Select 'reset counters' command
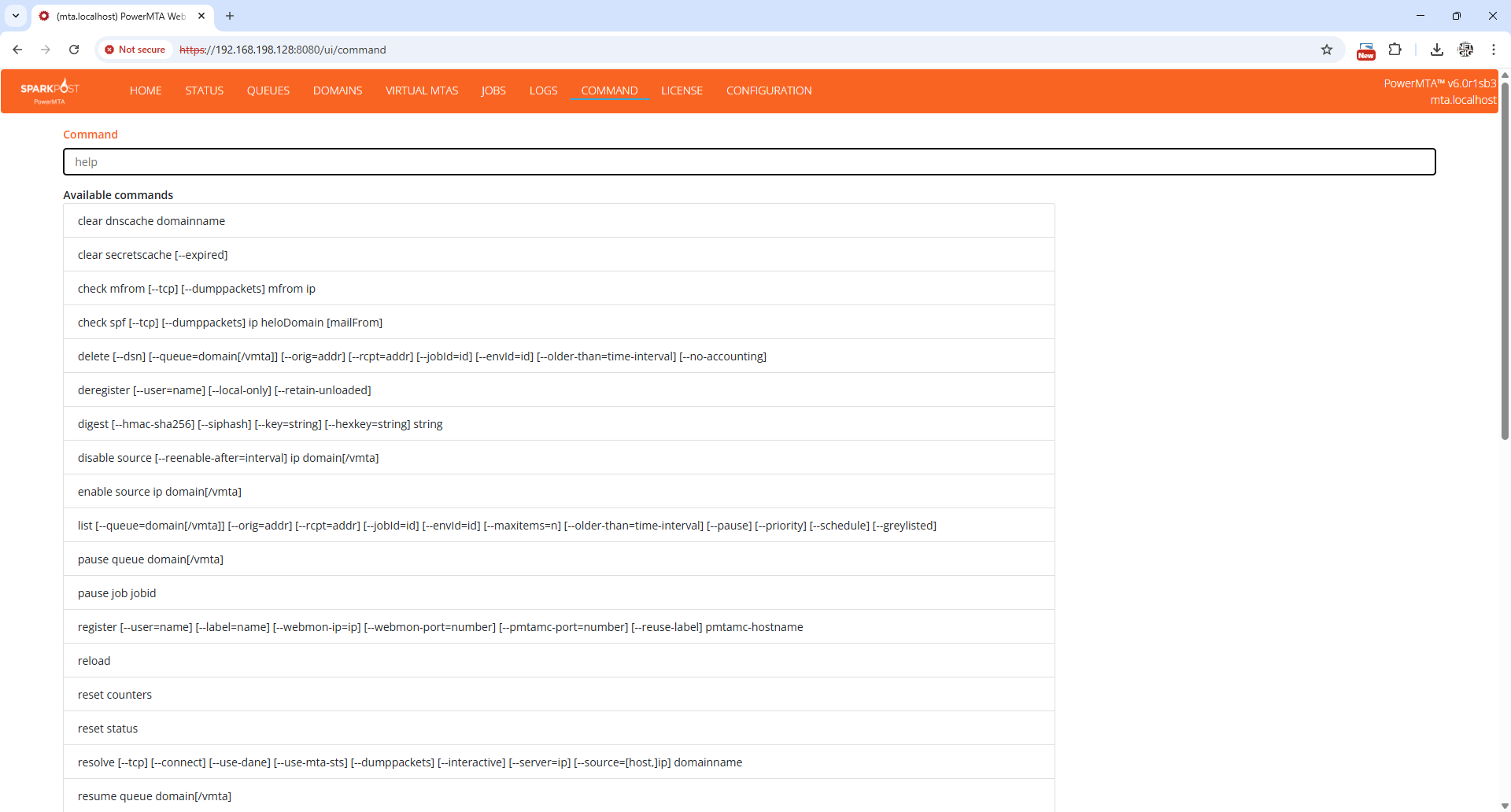The height and width of the screenshot is (812, 1511). coord(559,695)
